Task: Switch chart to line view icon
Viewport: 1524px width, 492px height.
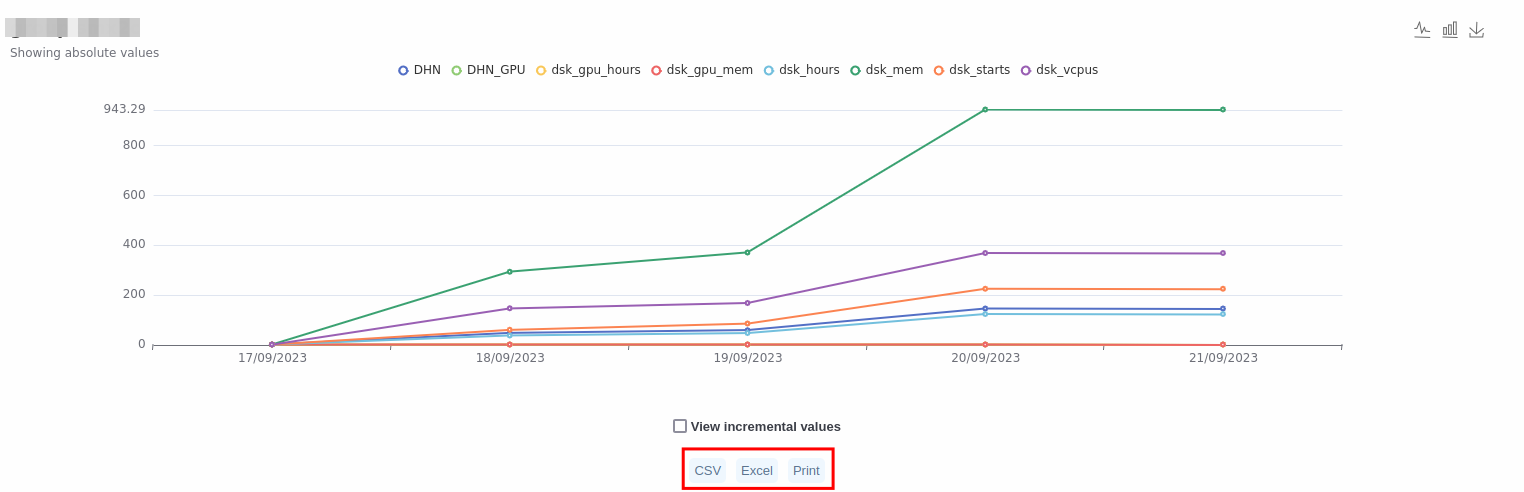Action: pos(1422,30)
